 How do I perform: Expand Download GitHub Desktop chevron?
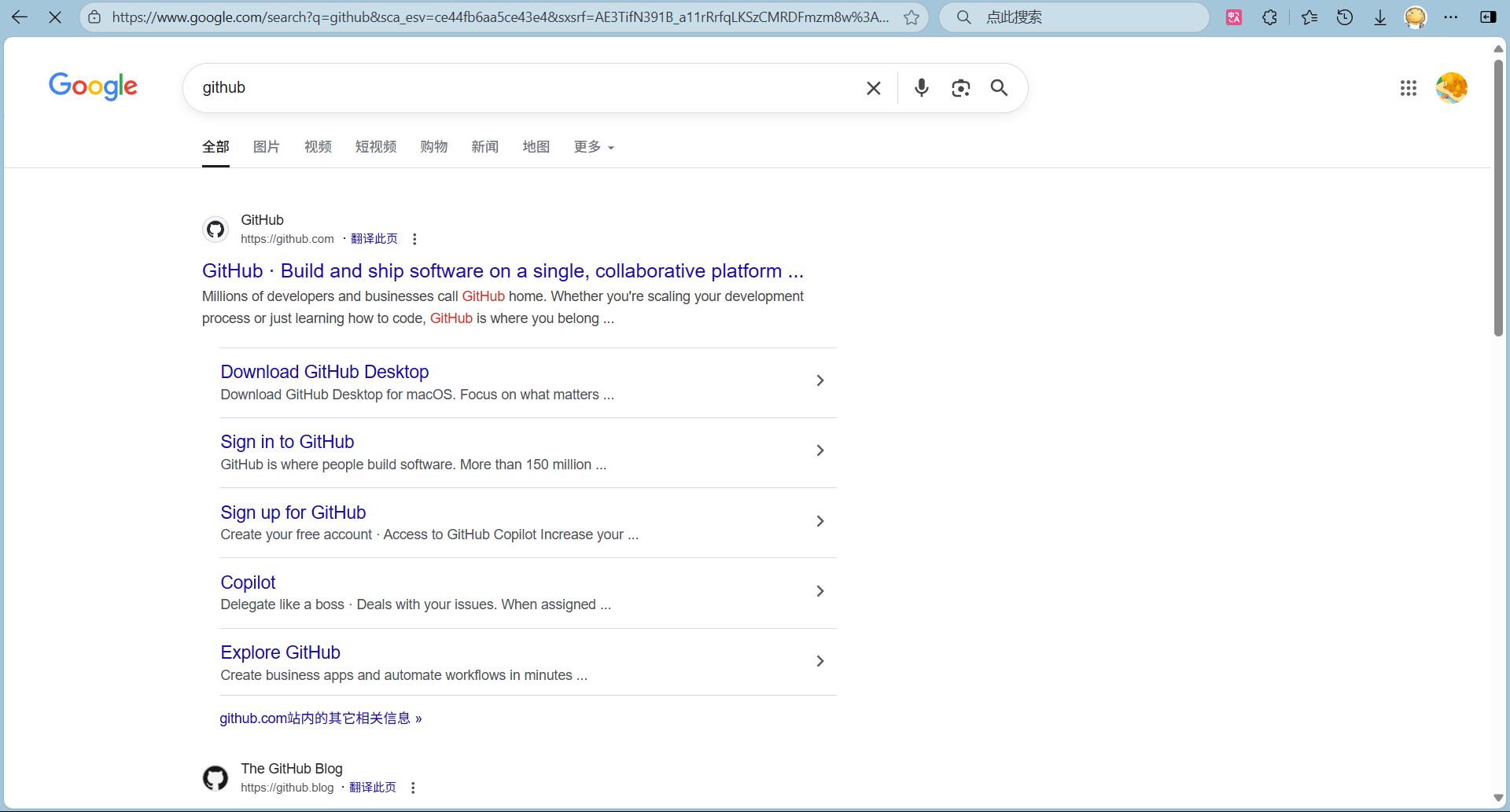(820, 380)
